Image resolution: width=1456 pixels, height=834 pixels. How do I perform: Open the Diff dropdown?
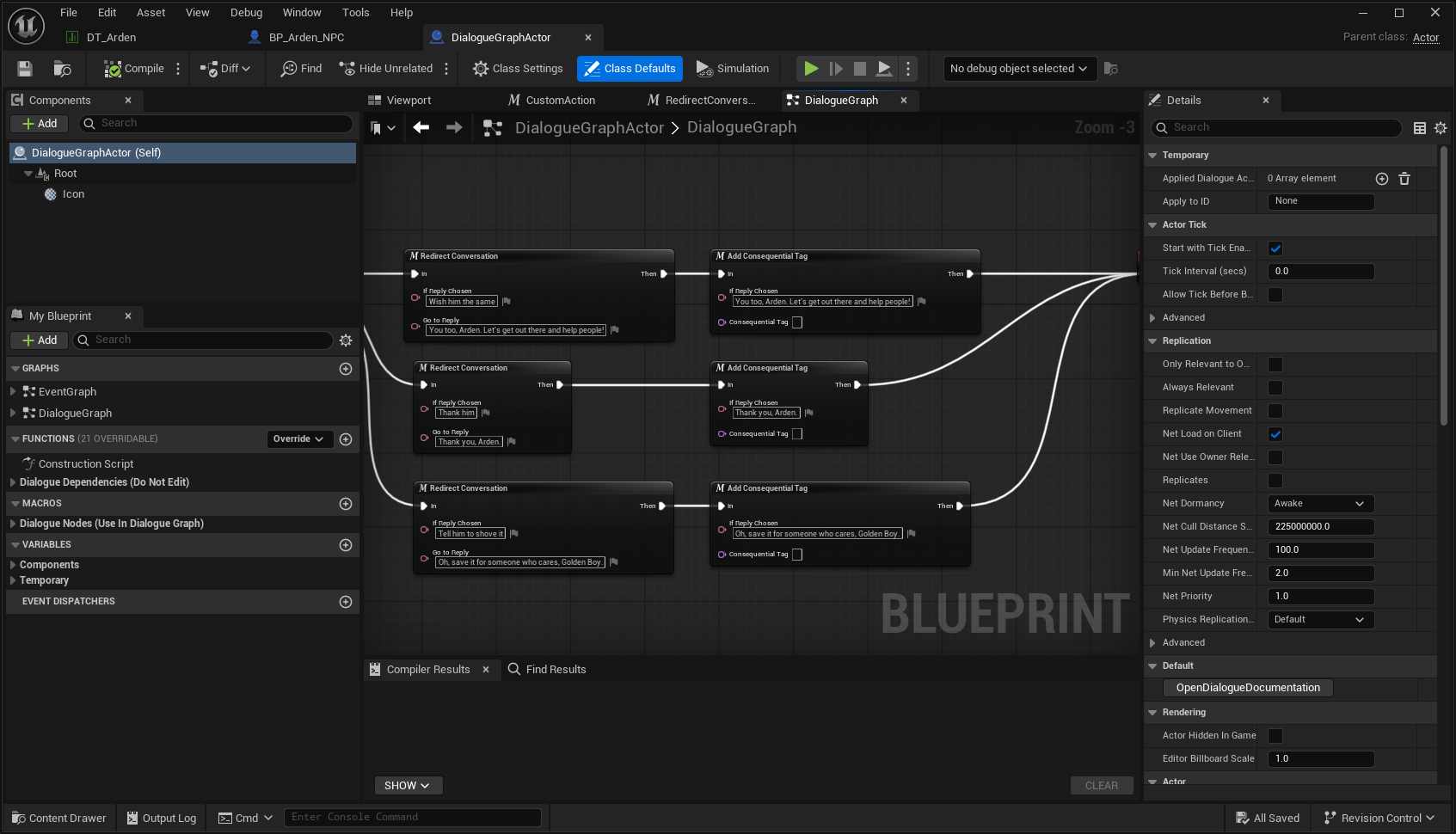pyautogui.click(x=225, y=69)
